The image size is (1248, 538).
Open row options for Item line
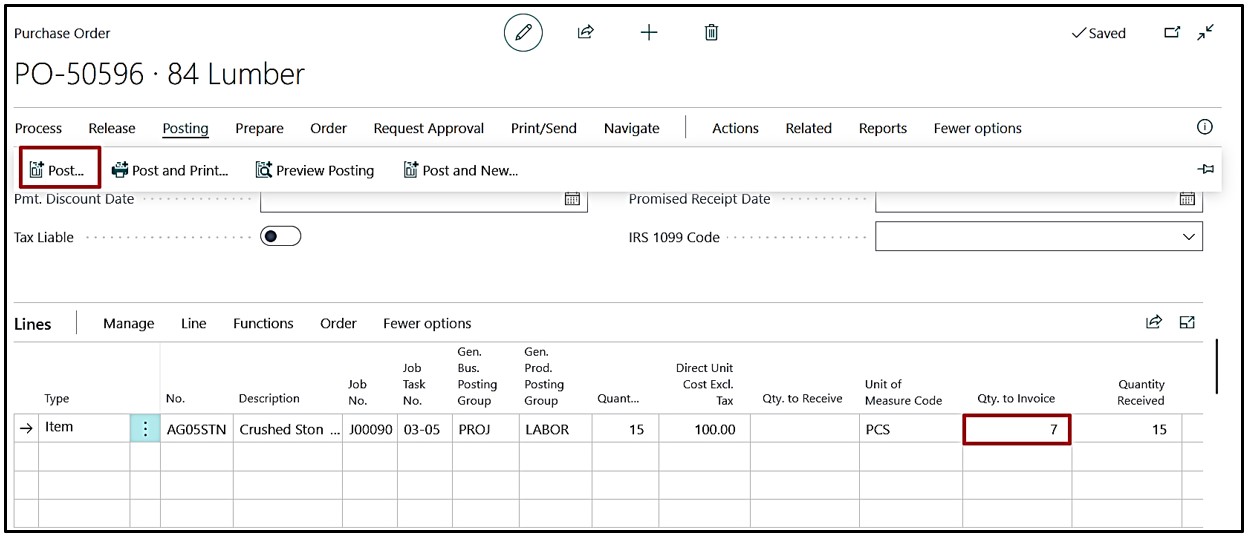[x=145, y=429]
